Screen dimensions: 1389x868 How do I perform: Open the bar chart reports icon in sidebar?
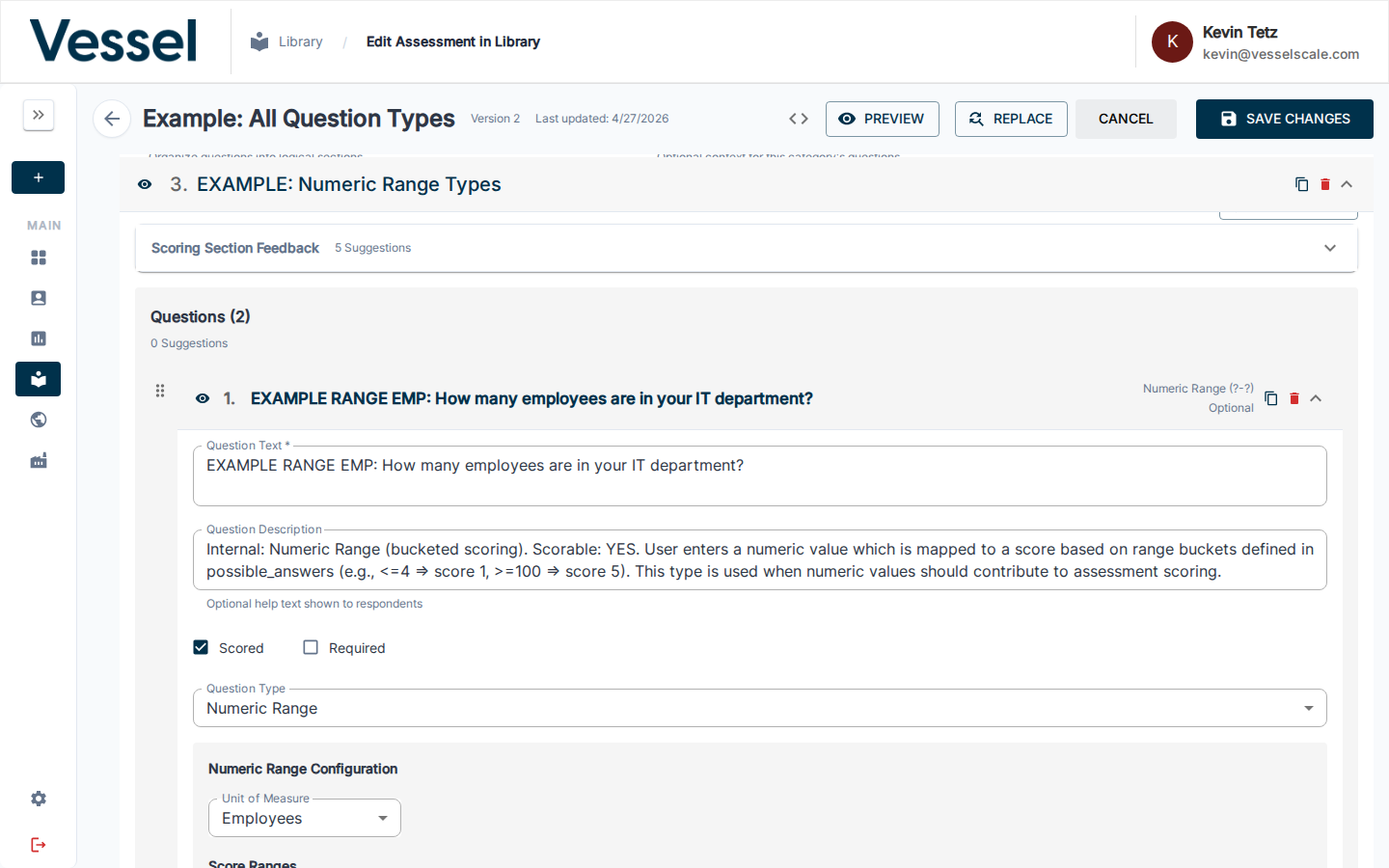click(39, 339)
